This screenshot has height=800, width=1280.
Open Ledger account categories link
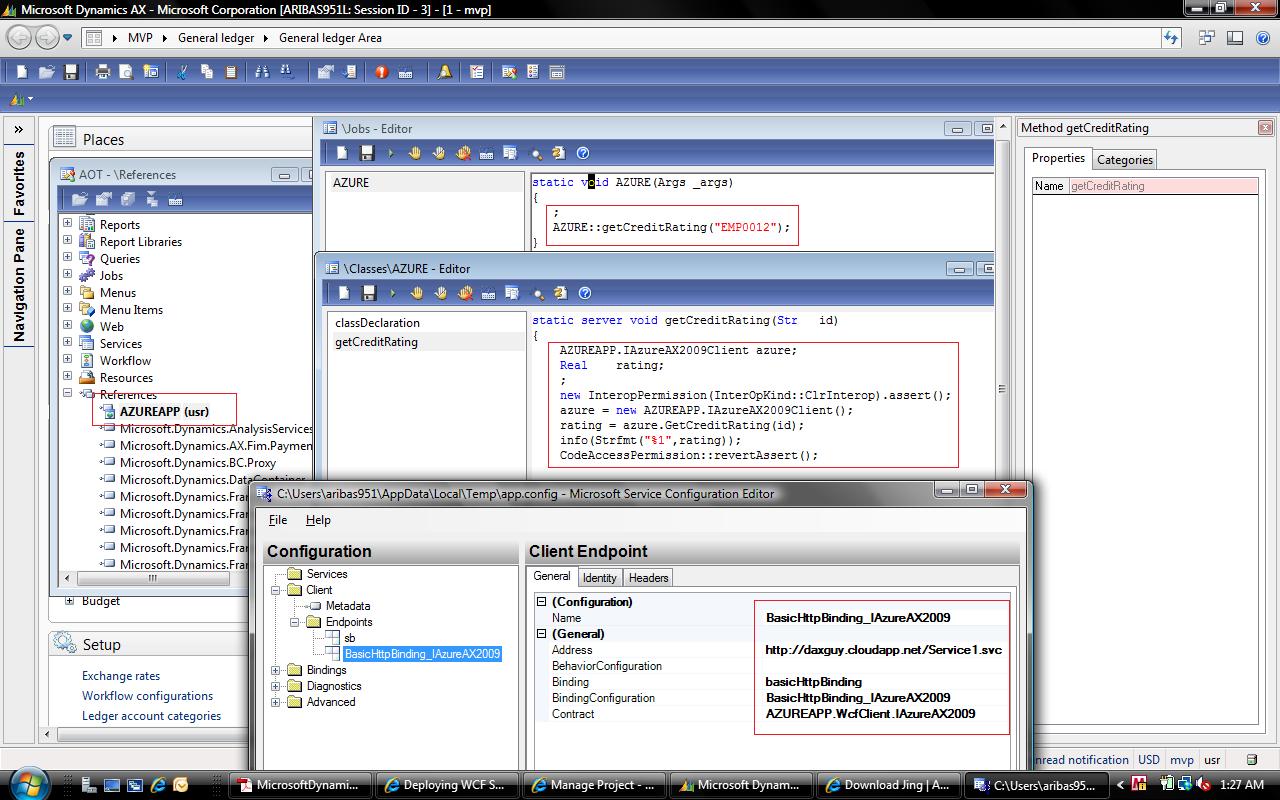click(151, 716)
